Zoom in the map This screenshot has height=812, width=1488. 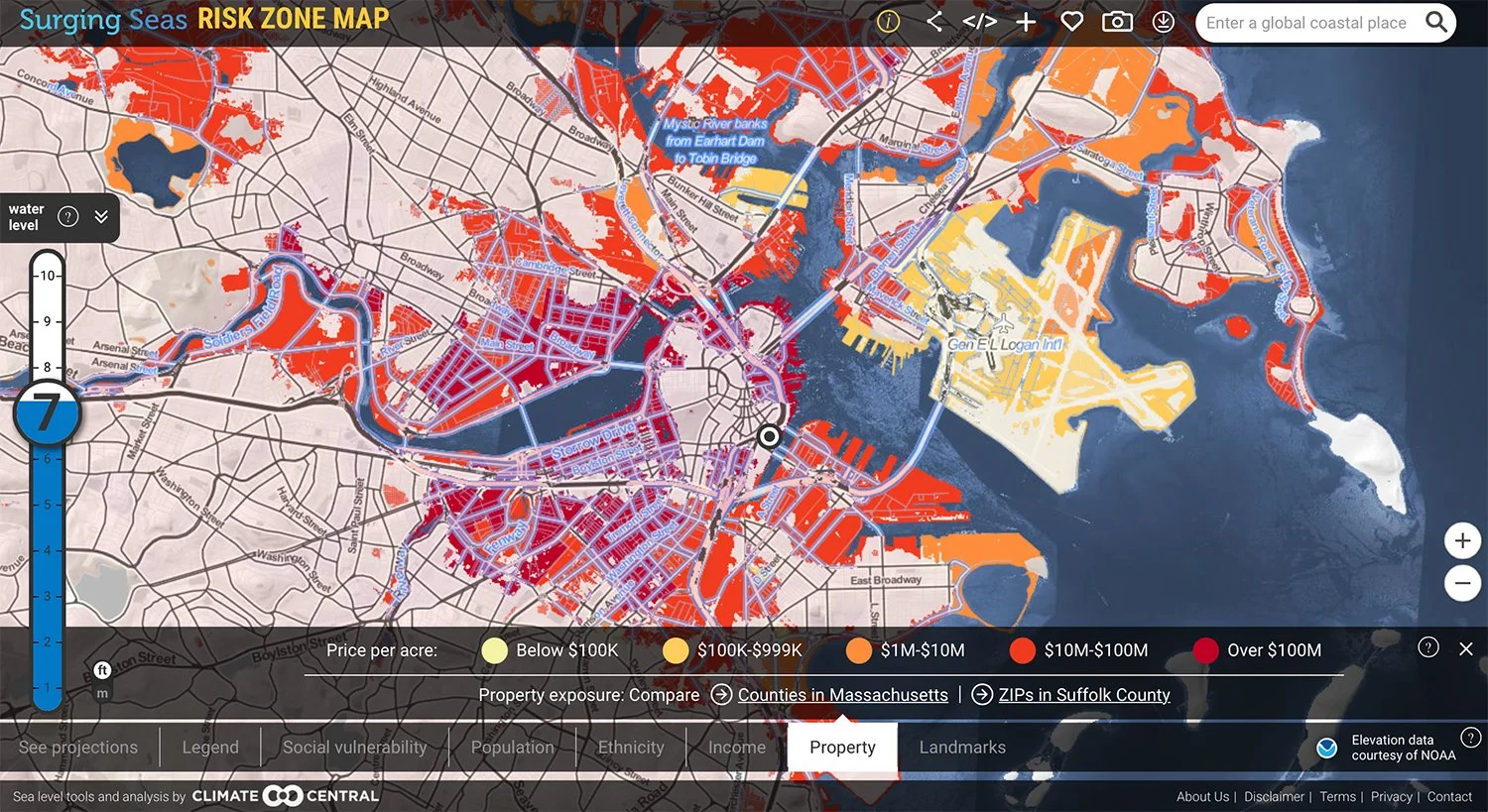coord(1462,540)
